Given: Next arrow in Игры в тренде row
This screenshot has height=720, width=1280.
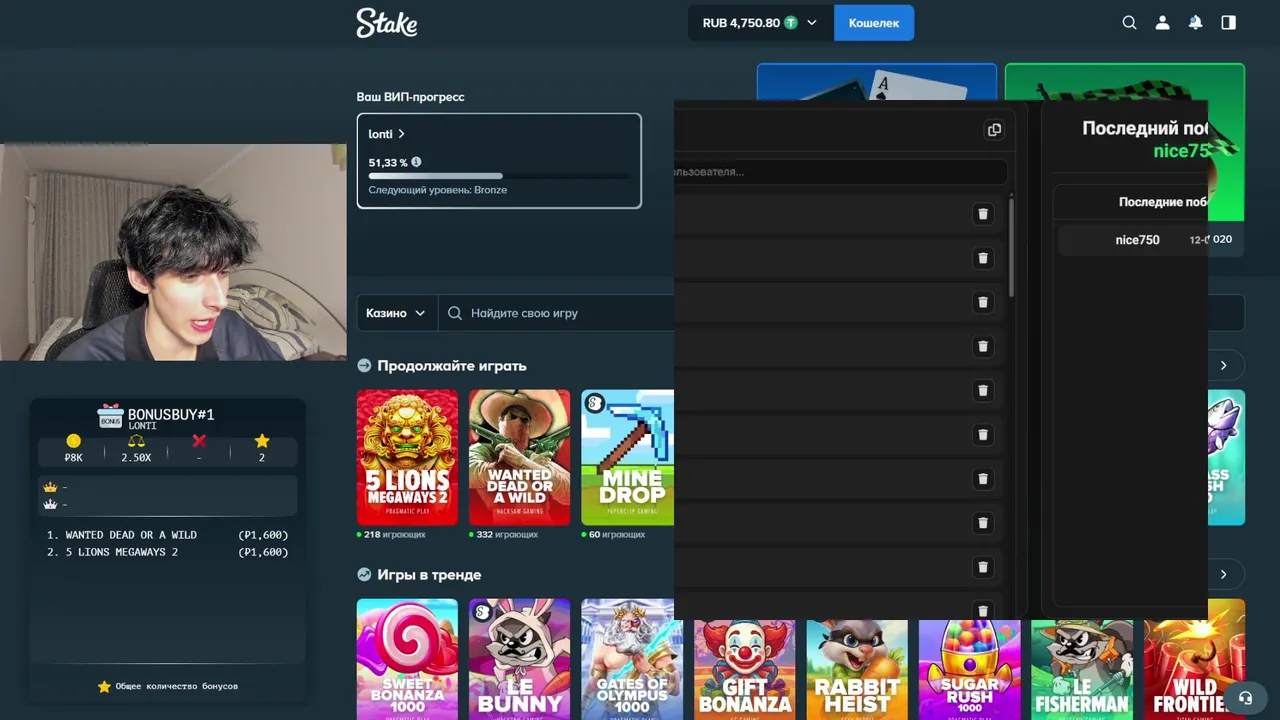Looking at the screenshot, I should 1223,575.
